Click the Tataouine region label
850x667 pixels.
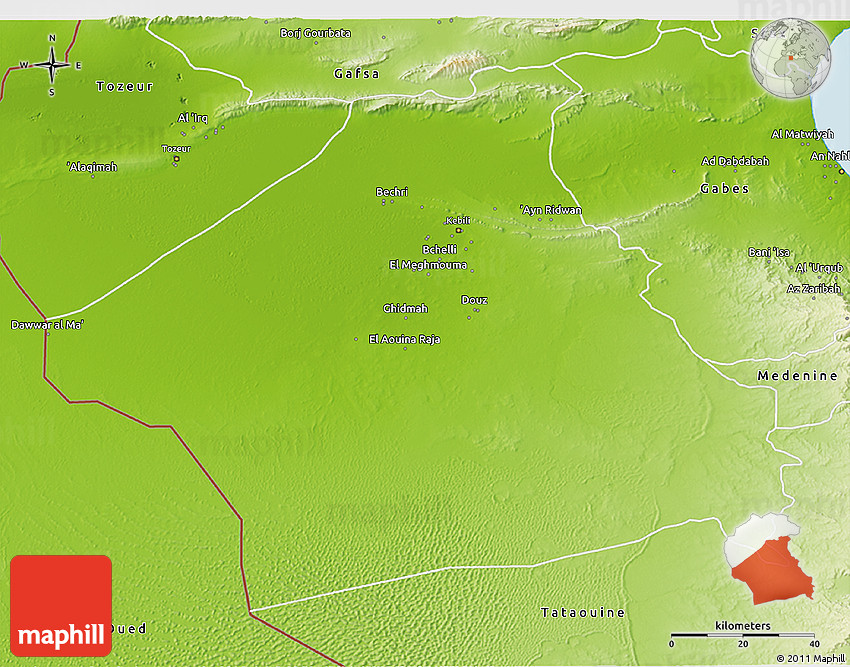[582, 612]
